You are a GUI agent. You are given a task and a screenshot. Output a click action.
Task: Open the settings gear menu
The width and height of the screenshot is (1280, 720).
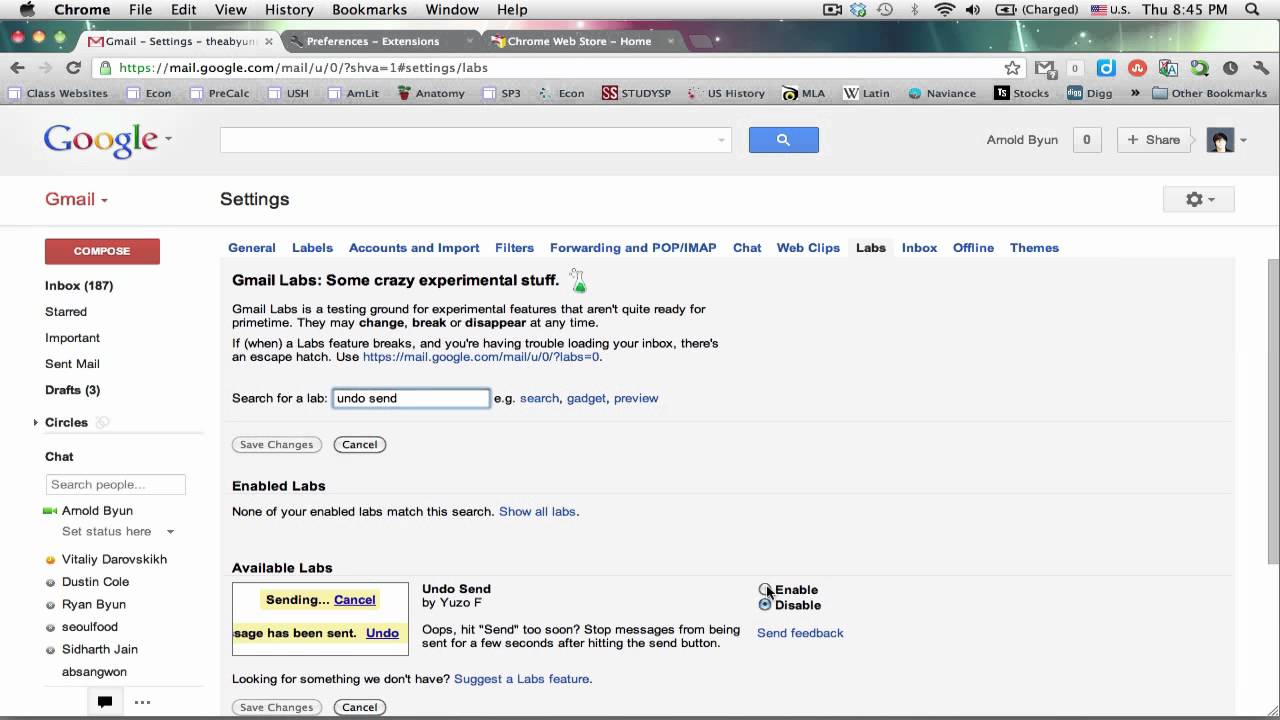(1199, 199)
